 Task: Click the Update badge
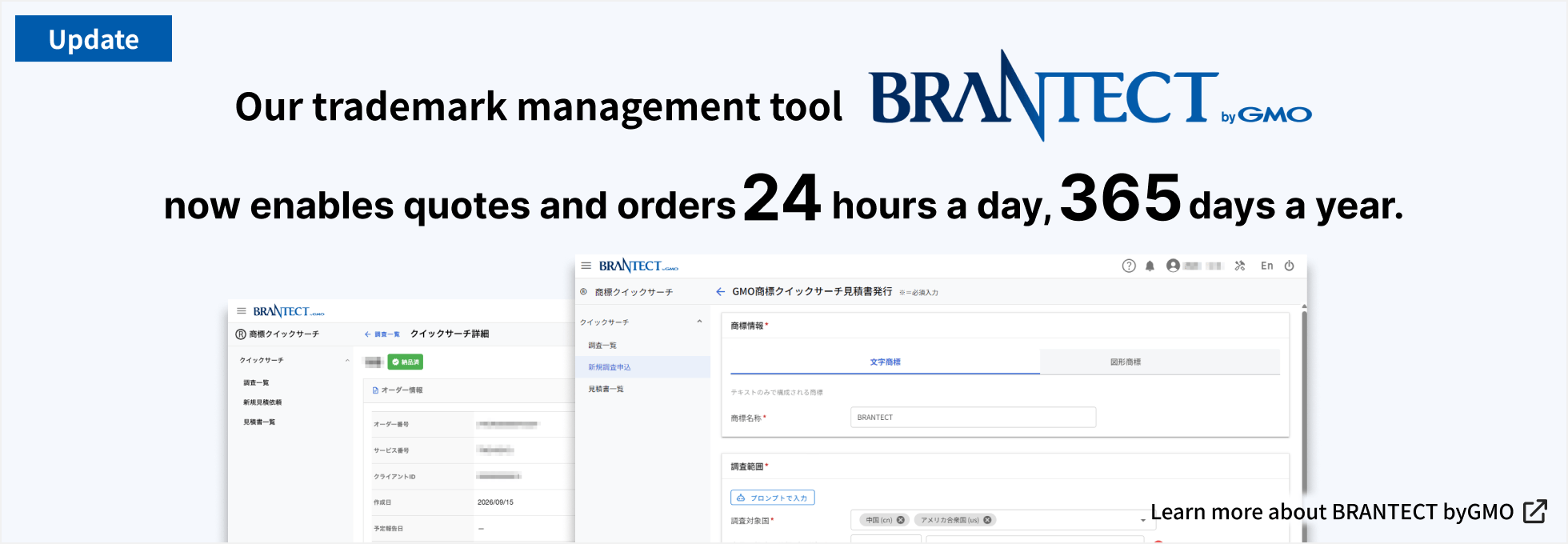coord(94,38)
